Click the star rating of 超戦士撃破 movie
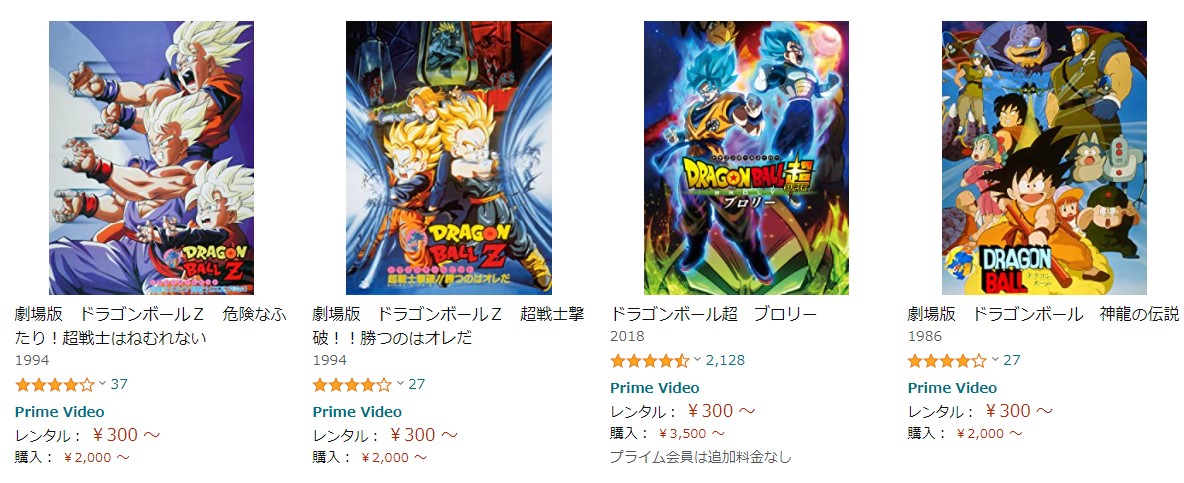 tap(352, 385)
